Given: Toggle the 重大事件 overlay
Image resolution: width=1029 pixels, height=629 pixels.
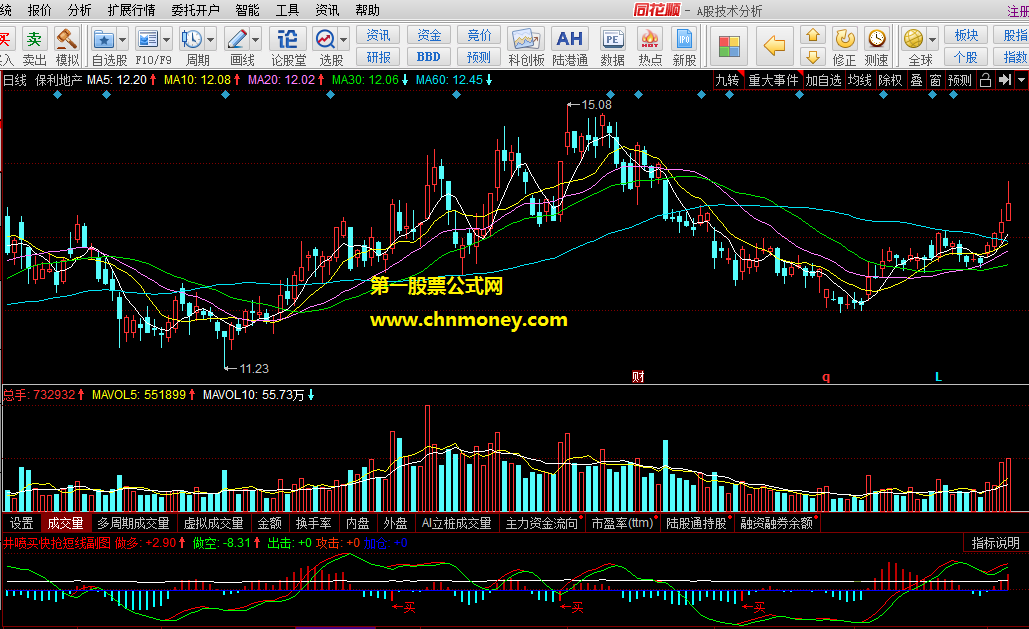Looking at the screenshot, I should click(x=773, y=80).
